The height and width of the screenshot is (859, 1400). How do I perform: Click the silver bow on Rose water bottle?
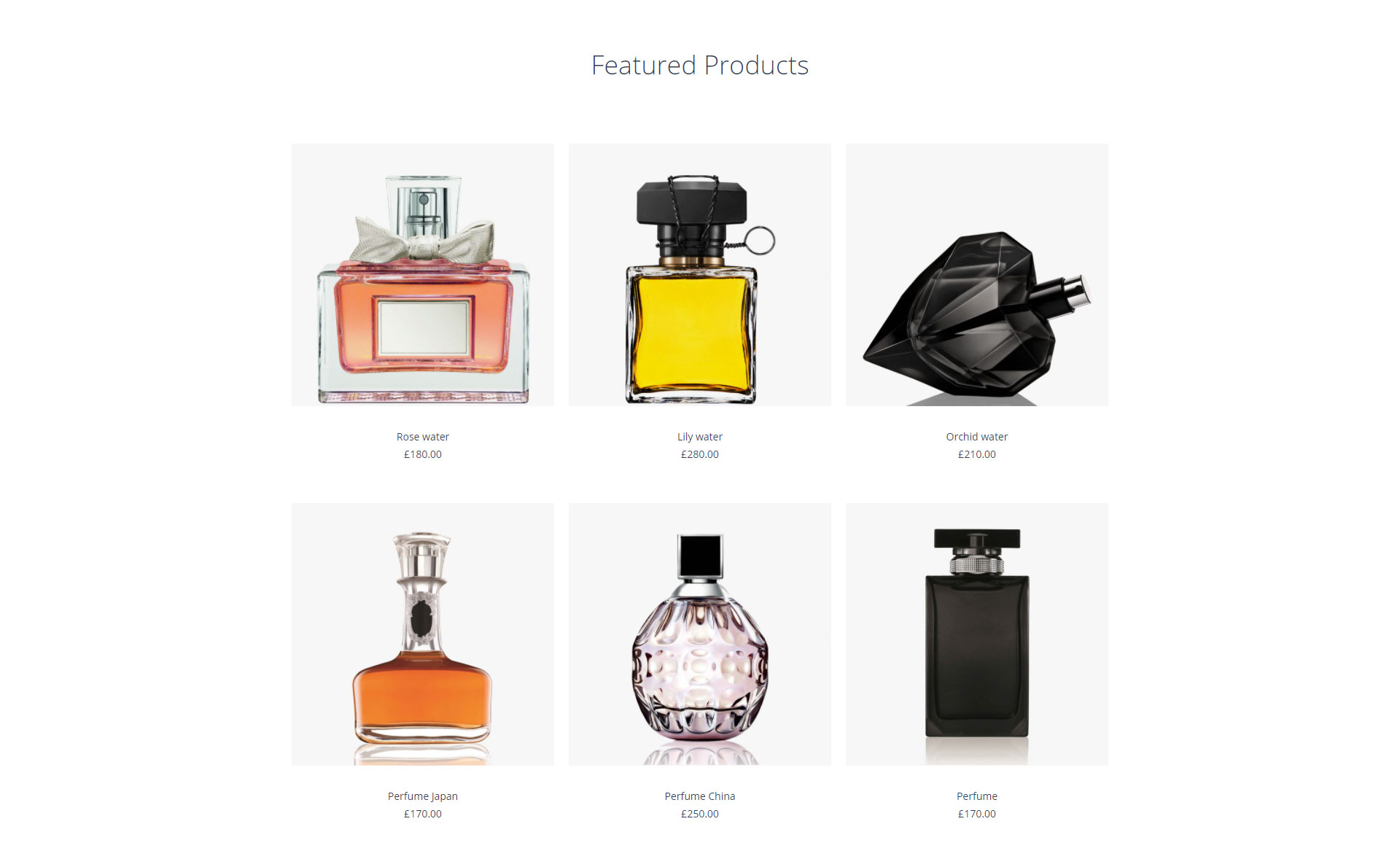[424, 239]
